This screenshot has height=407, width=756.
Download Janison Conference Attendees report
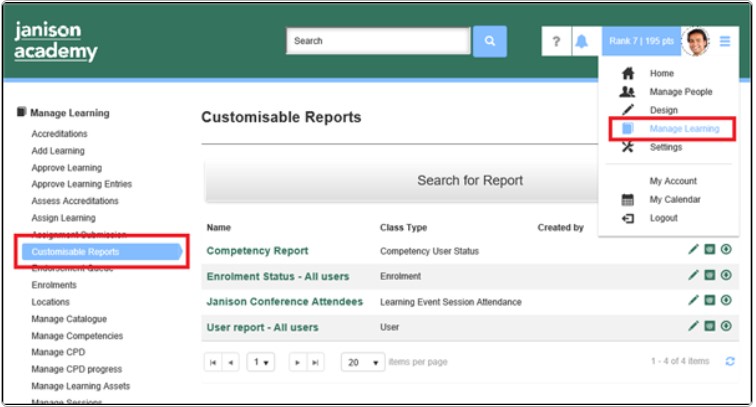[x=726, y=300]
